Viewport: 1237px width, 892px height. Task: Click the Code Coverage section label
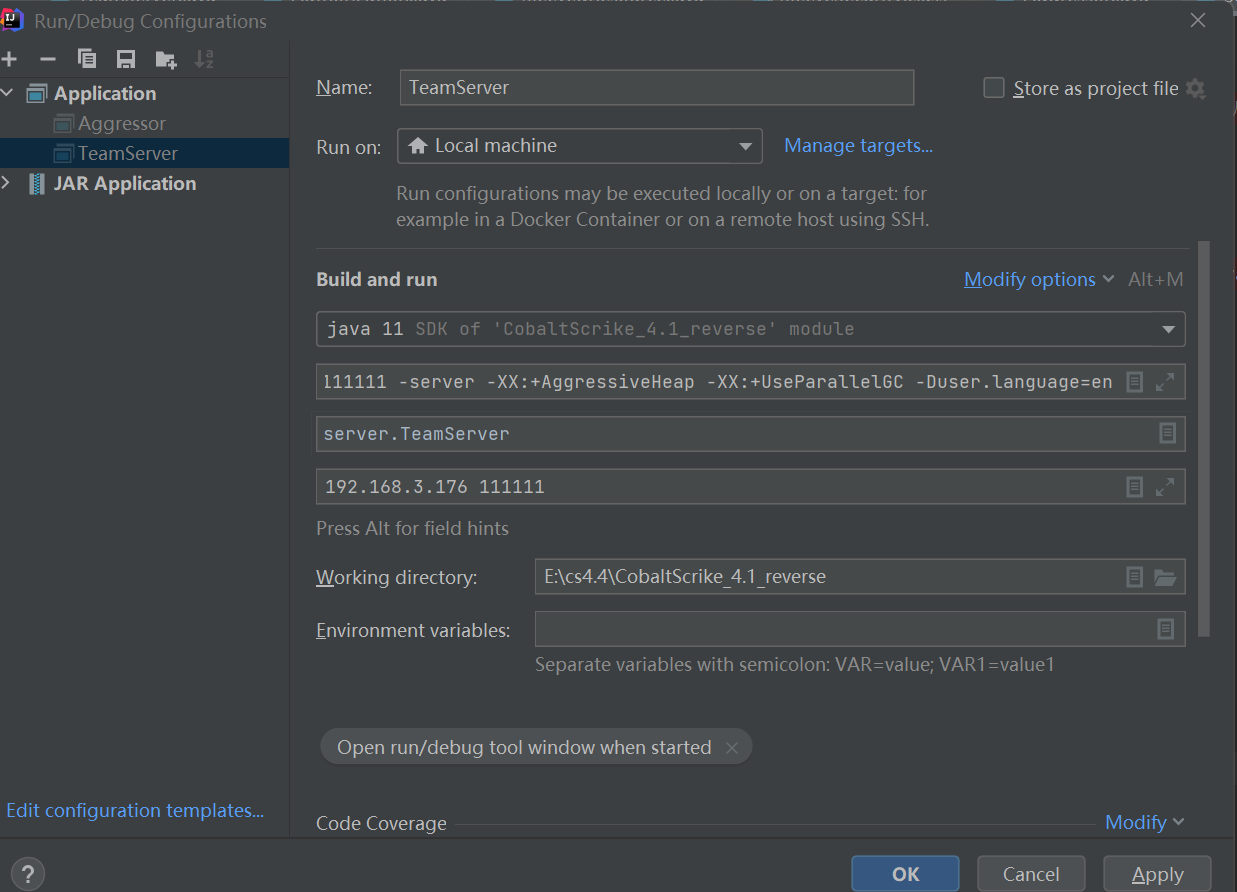(381, 823)
